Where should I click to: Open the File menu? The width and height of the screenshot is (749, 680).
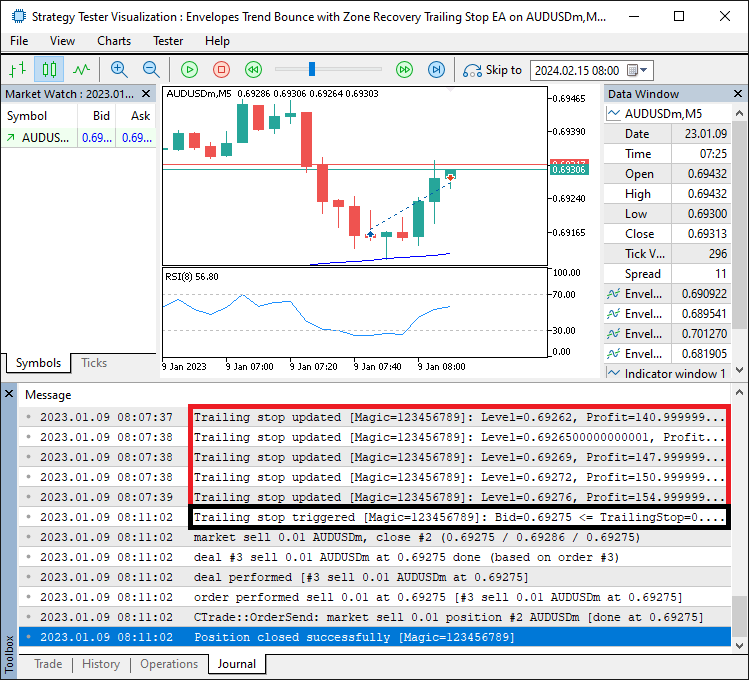[x=19, y=41]
